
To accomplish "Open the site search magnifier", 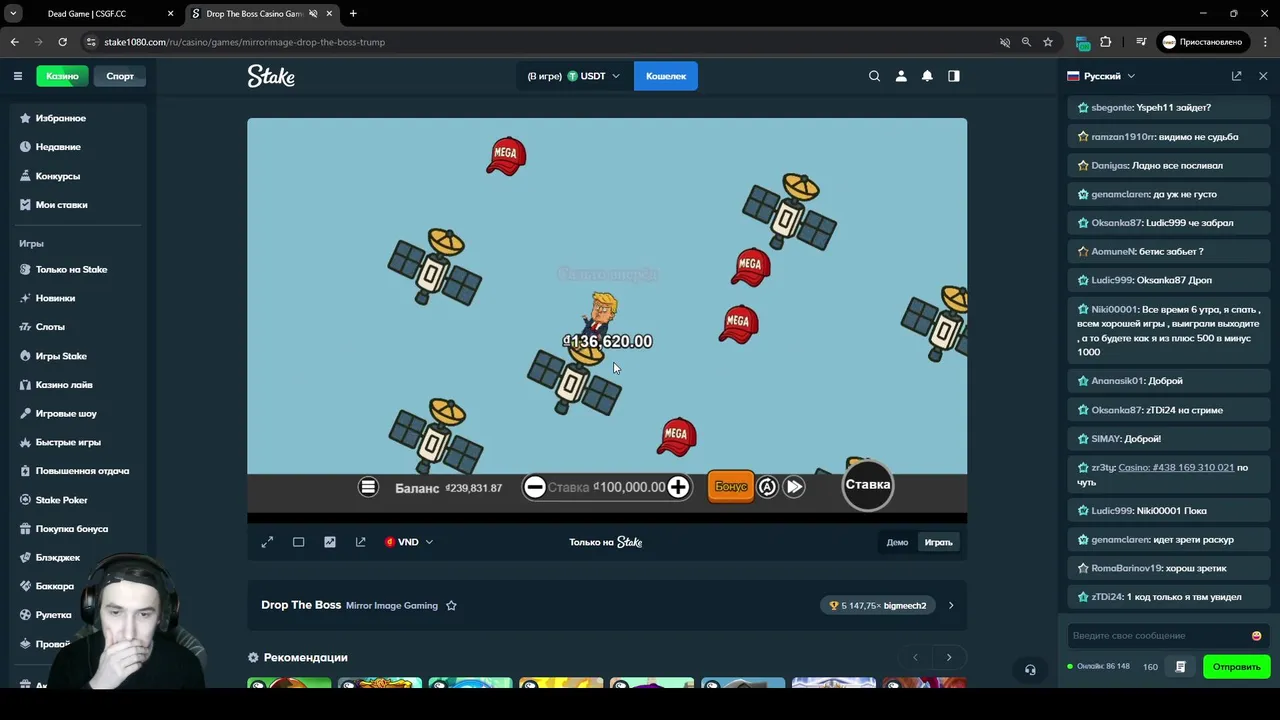I will (874, 76).
